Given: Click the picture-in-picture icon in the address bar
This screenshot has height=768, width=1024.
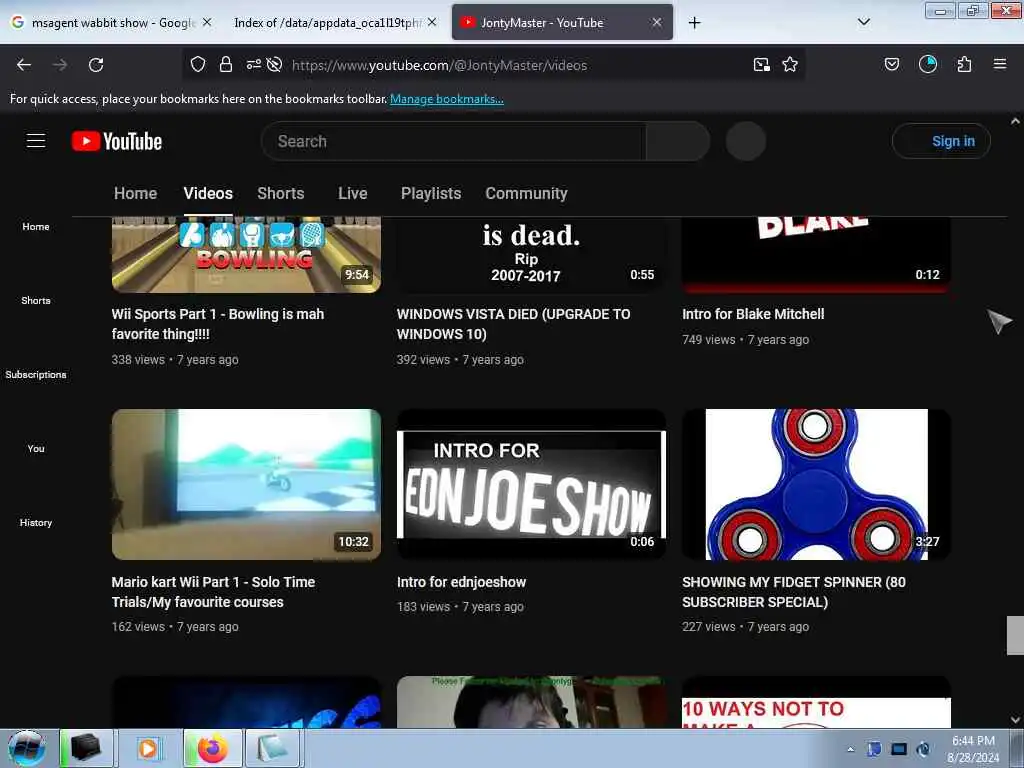Looking at the screenshot, I should tap(761, 64).
